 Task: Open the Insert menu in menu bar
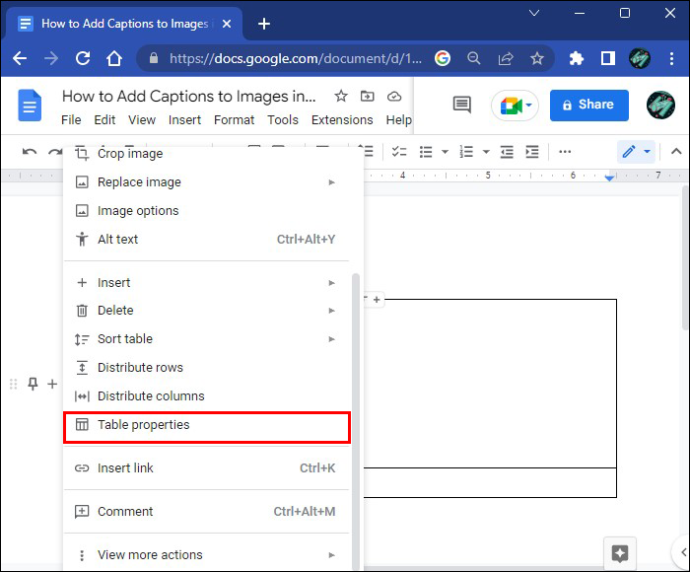[184, 120]
